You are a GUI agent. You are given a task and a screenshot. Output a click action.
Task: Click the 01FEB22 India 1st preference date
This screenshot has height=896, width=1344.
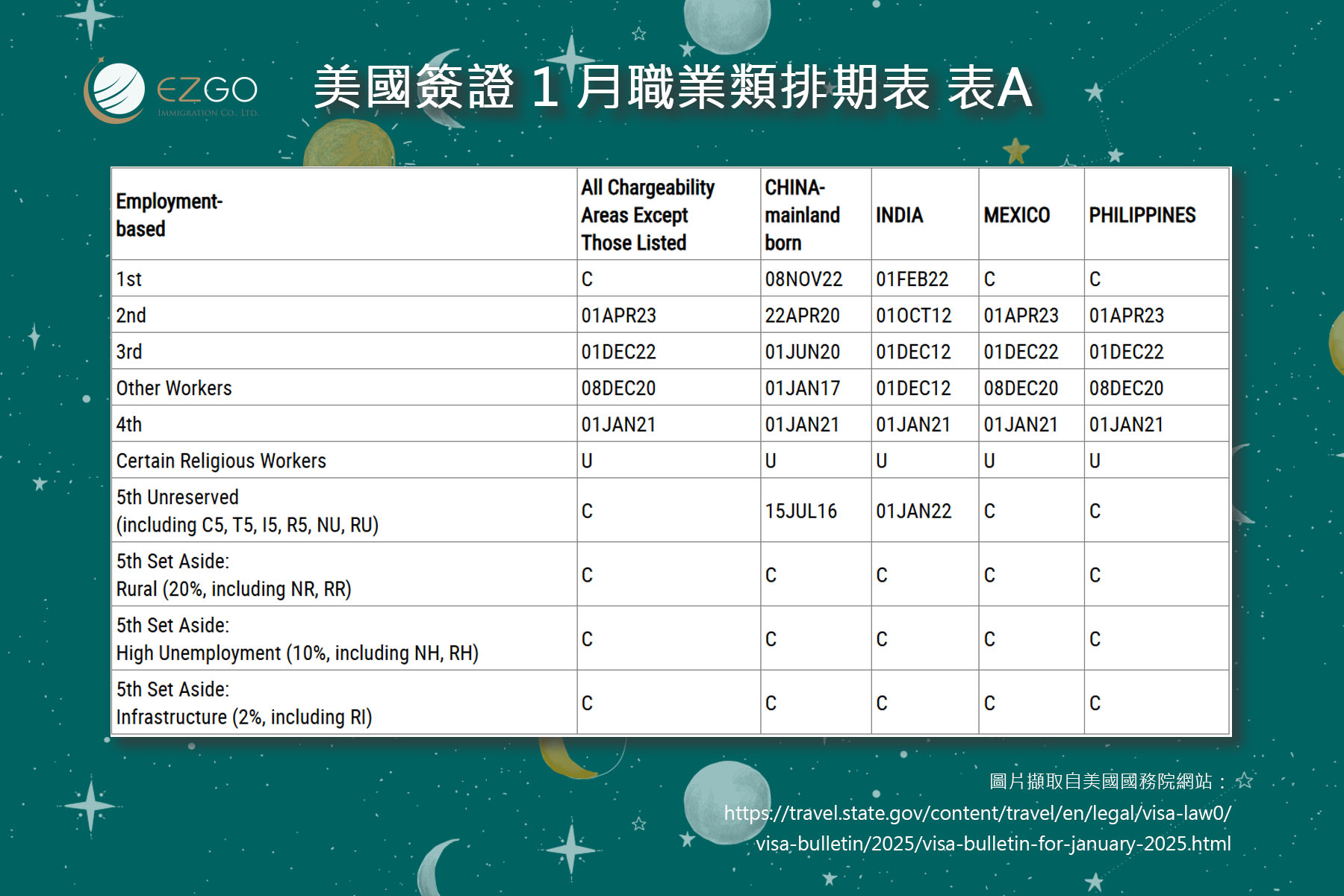tap(912, 279)
